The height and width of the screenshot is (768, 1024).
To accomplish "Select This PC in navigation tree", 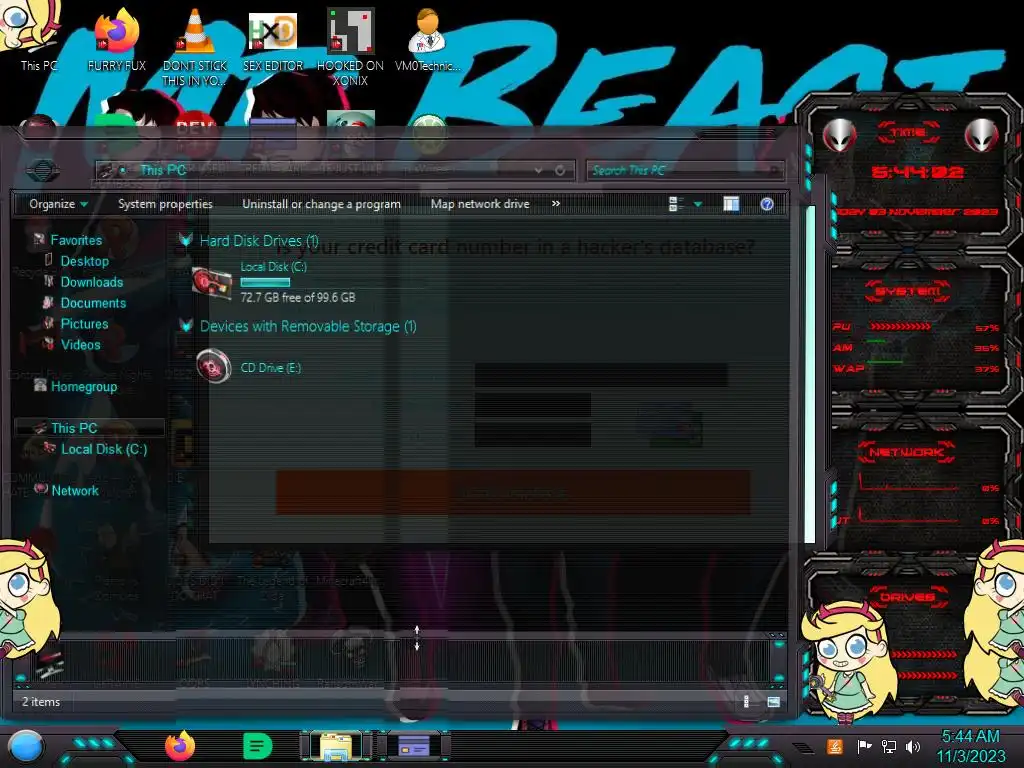I will [74, 428].
